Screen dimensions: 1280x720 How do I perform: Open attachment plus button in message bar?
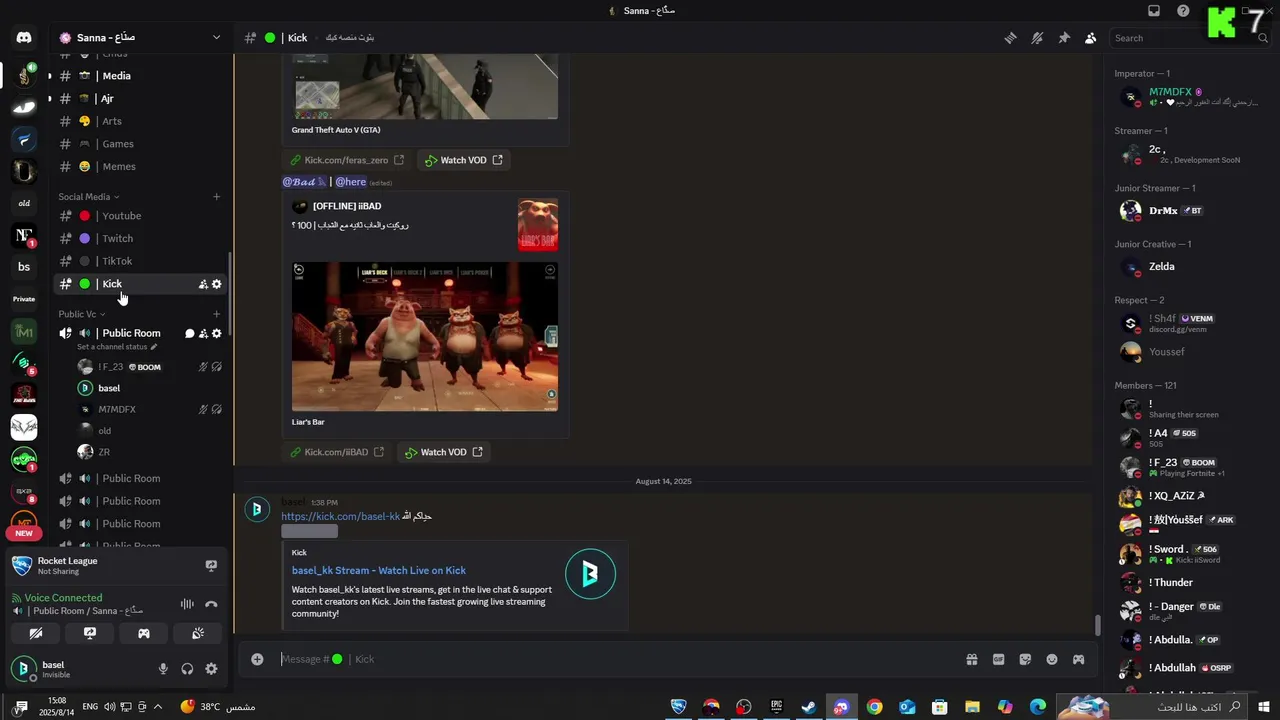(x=257, y=659)
